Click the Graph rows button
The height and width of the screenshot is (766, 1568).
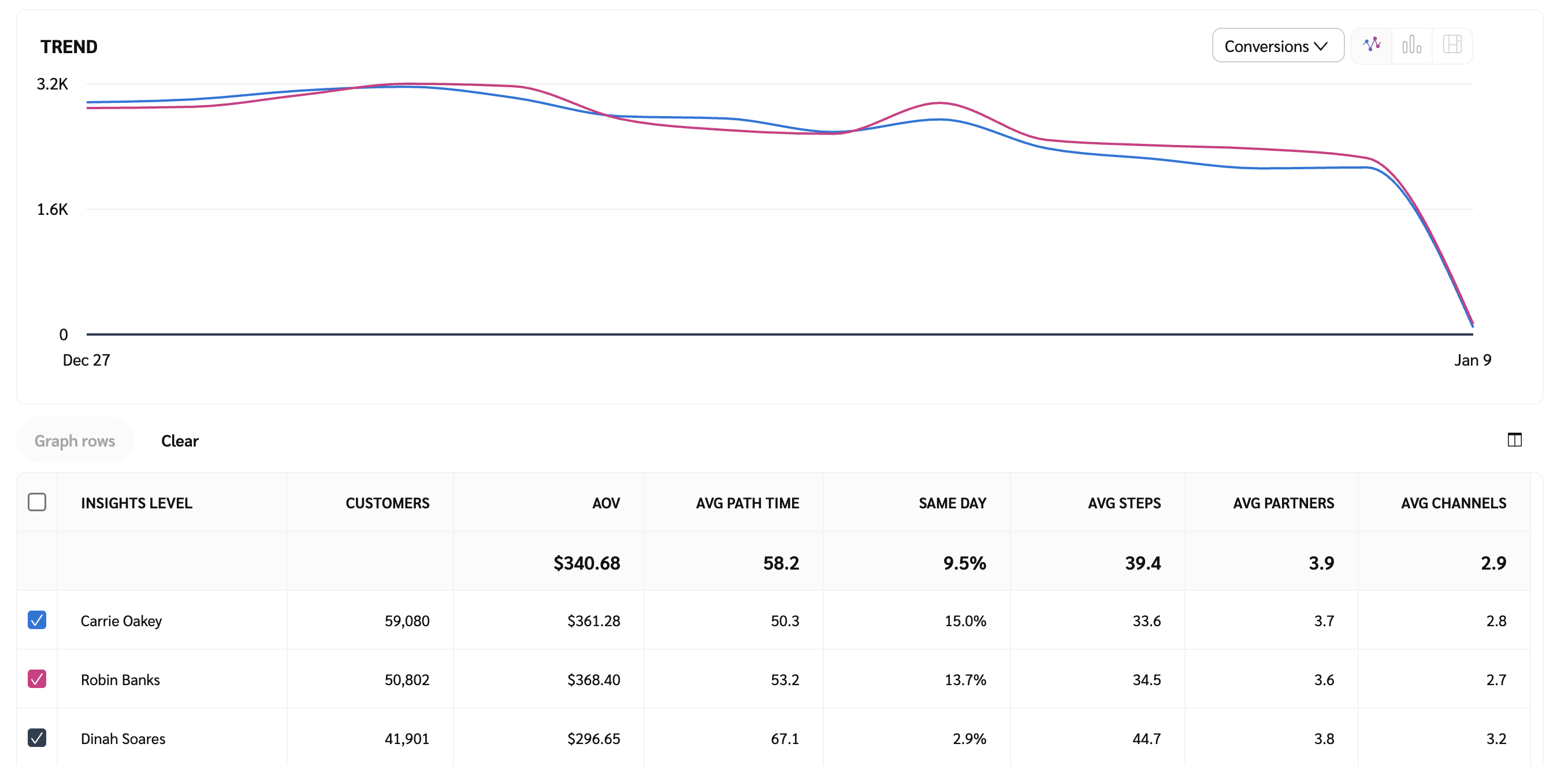click(75, 441)
